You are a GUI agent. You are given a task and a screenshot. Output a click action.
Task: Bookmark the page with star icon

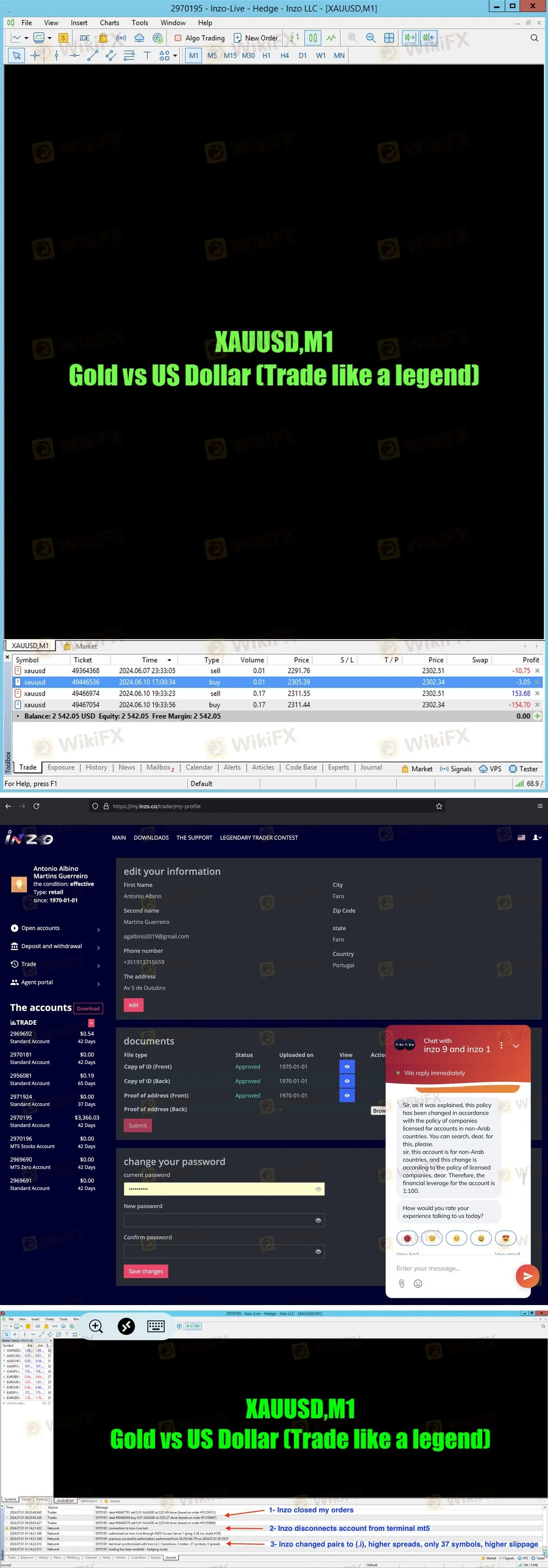[x=439, y=806]
